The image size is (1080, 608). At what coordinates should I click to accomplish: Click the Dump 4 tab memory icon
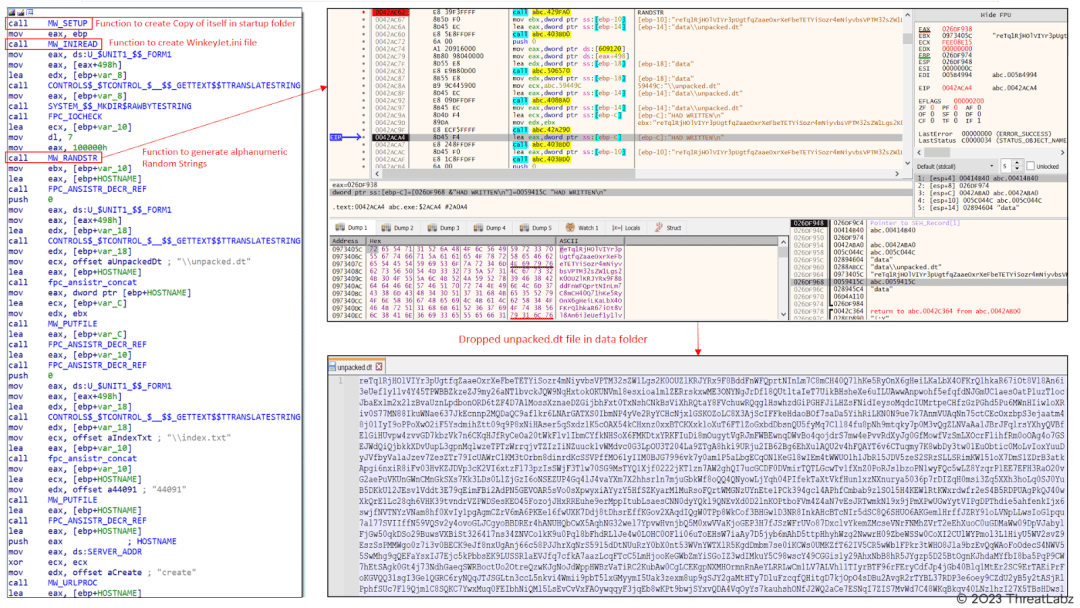point(477,228)
